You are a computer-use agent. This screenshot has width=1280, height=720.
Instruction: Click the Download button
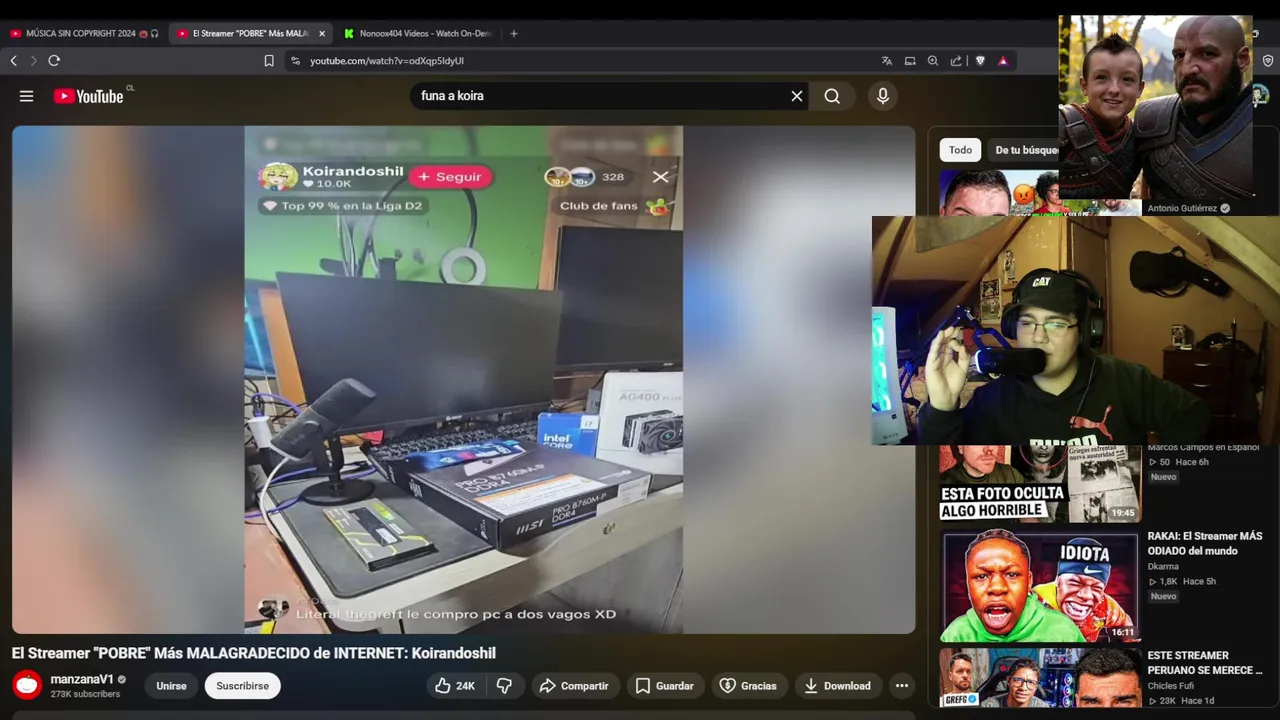click(837, 686)
